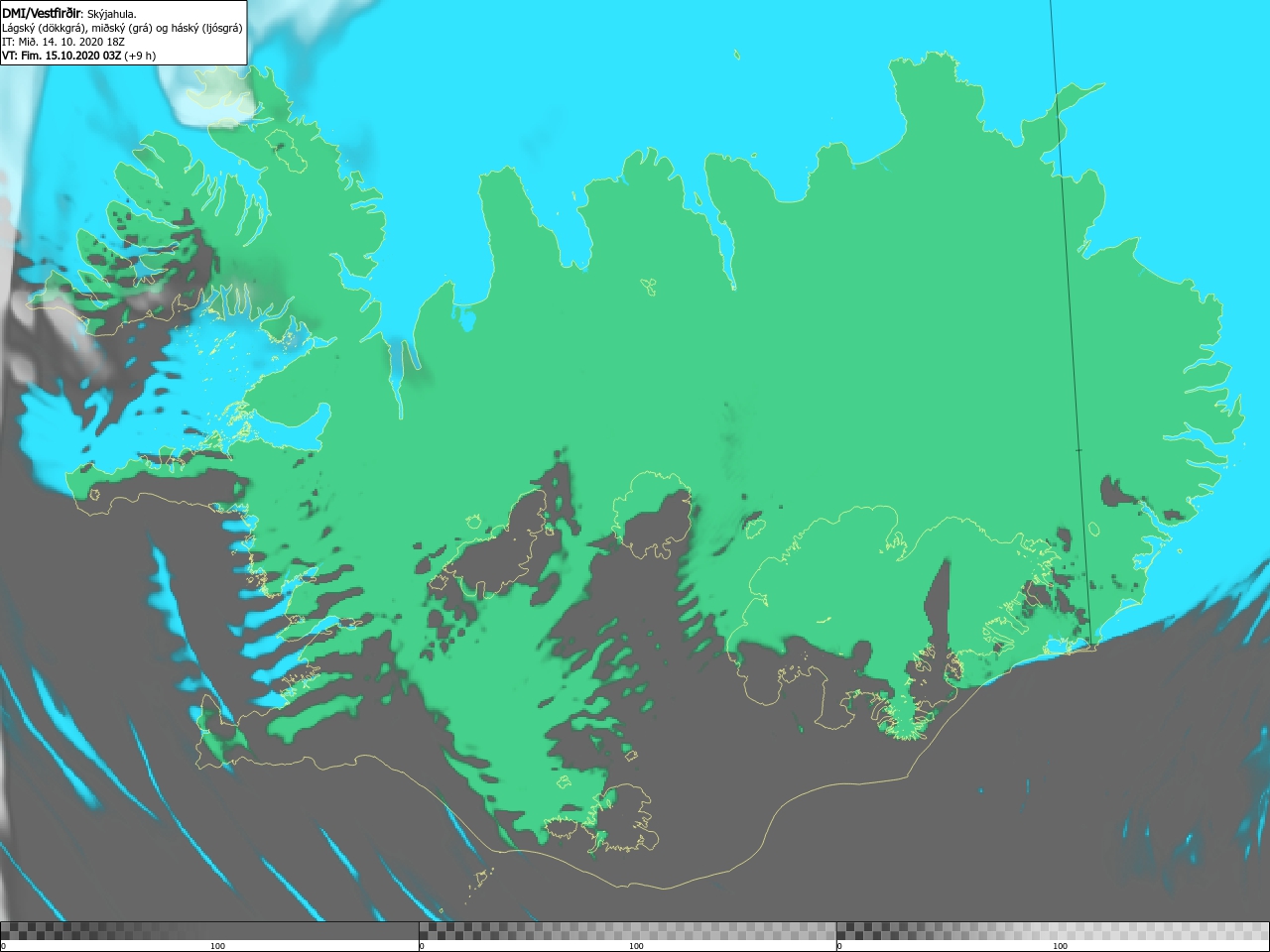Click the 'Lágský (dökkgrá), miðský (grá)' legend line
The height and width of the screenshot is (952, 1270).
[x=122, y=28]
